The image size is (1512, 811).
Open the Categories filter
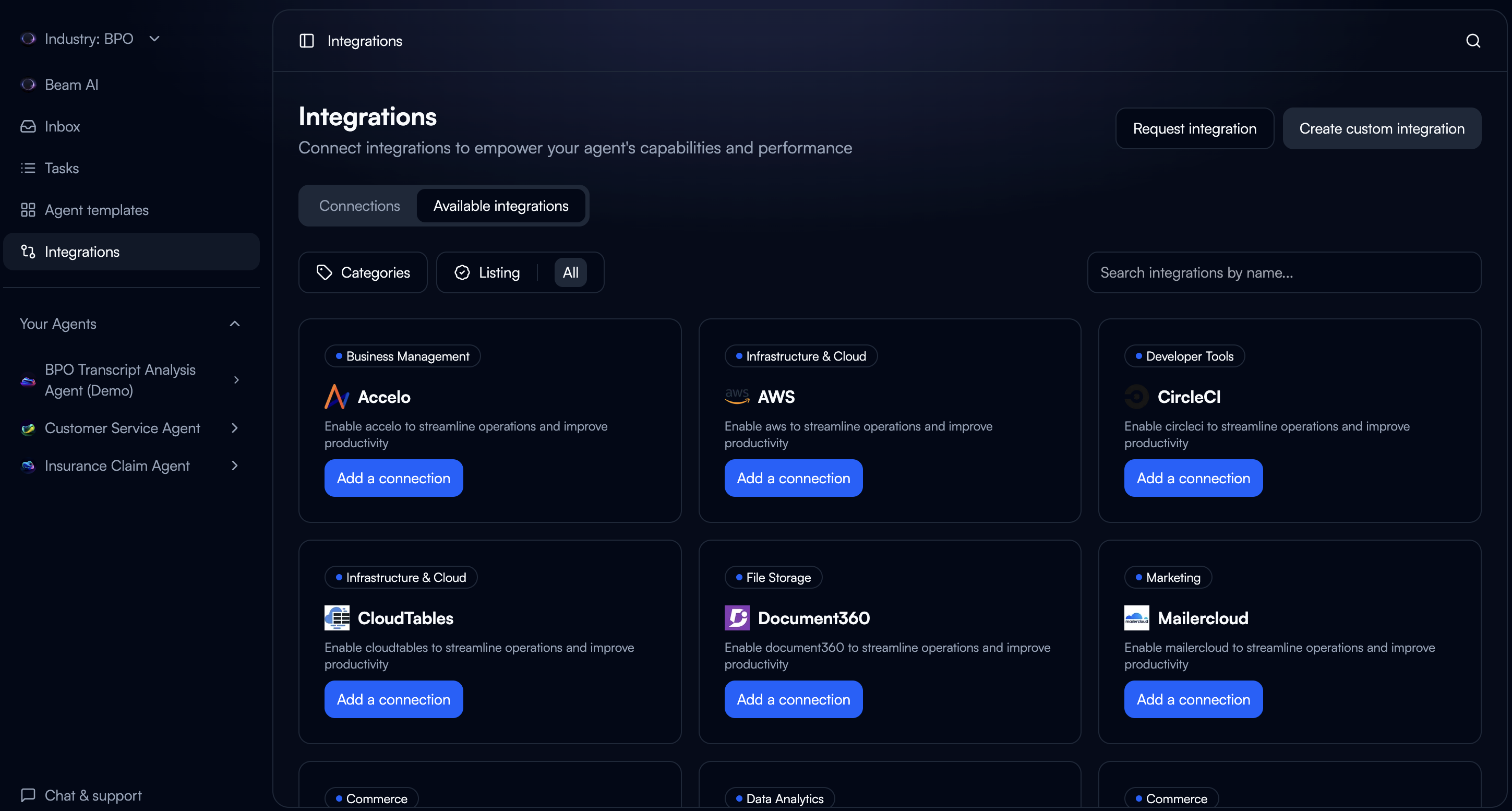pyautogui.click(x=363, y=272)
